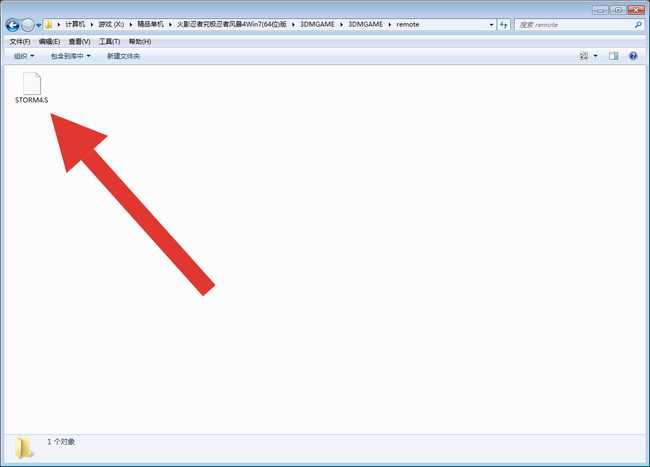
Task: Click the change view icon
Action: tap(584, 56)
